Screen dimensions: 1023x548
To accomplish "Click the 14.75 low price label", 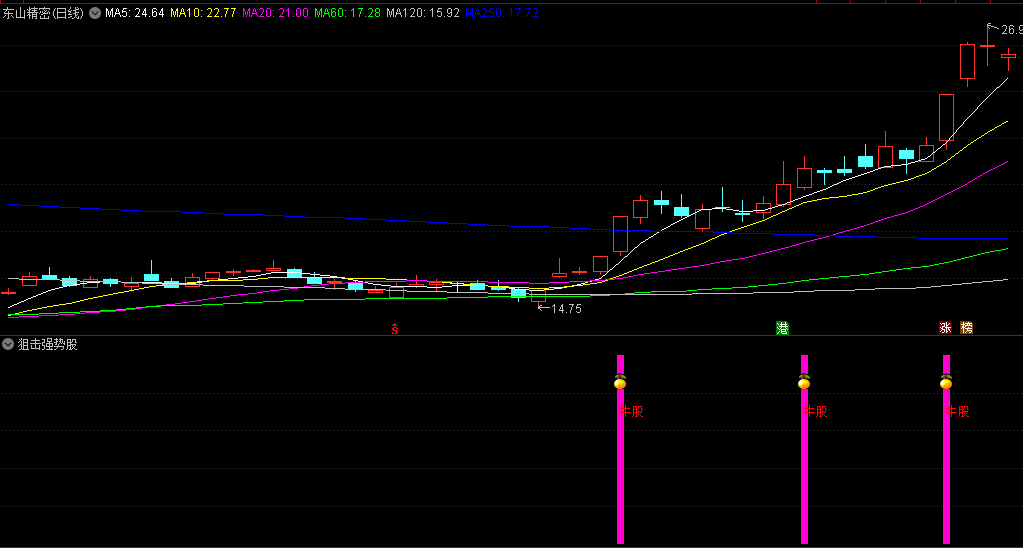I will point(565,309).
